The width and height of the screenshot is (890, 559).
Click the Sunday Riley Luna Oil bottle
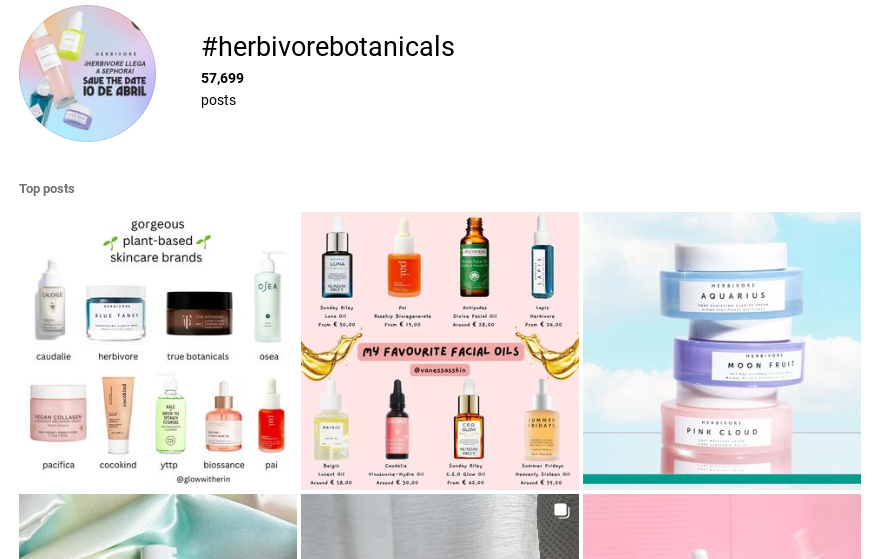[x=337, y=258]
